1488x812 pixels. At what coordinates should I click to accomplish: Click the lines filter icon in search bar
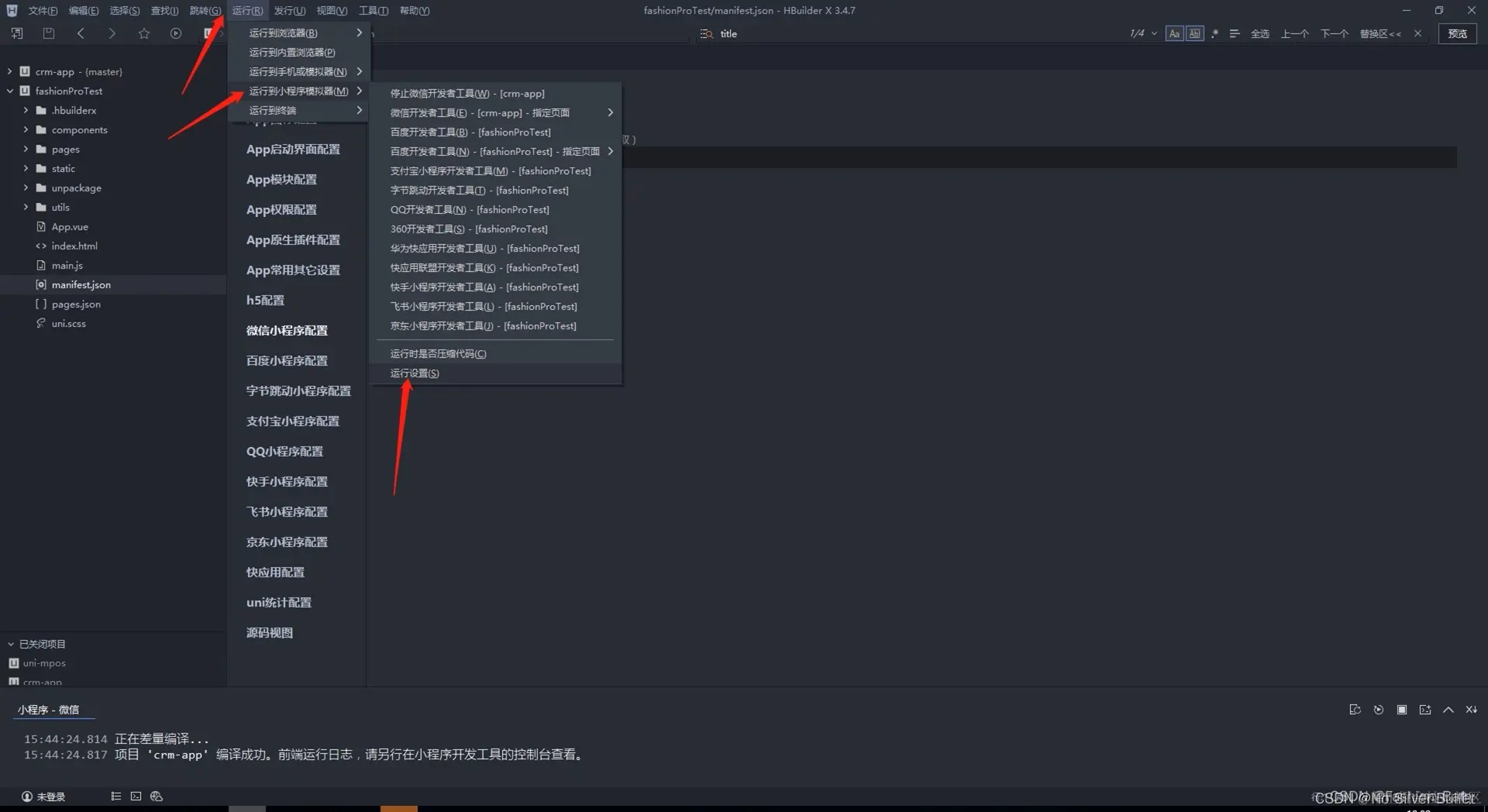pyautogui.click(x=1235, y=33)
